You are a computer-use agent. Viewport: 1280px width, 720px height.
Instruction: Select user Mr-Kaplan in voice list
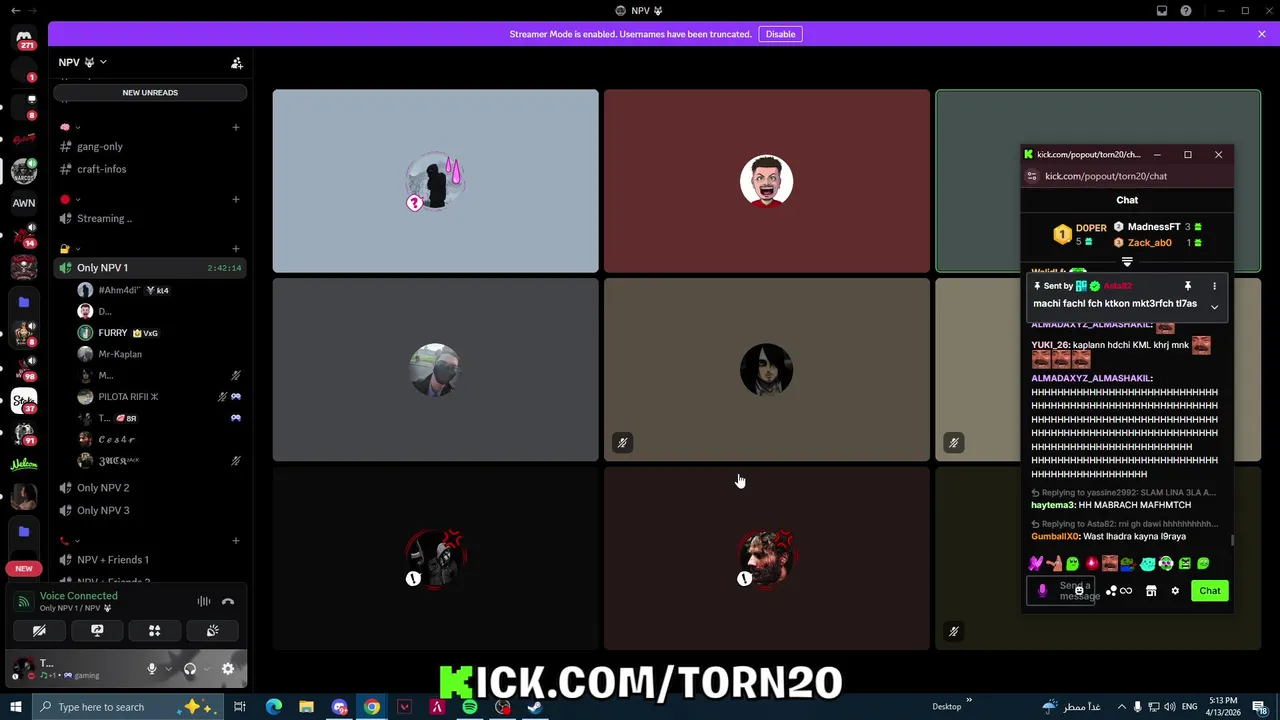coord(160,354)
